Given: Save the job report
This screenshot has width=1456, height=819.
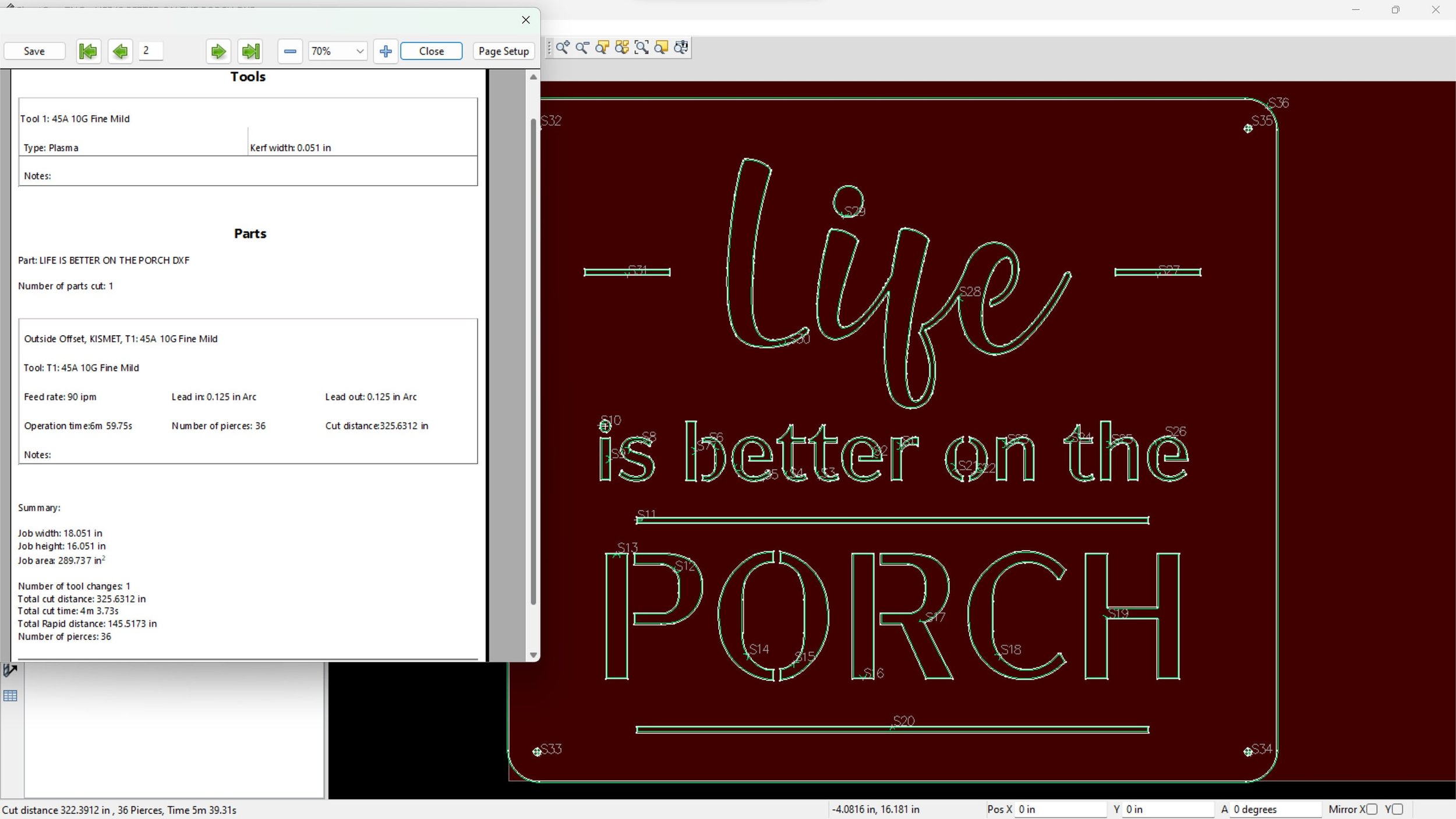Looking at the screenshot, I should pos(34,51).
